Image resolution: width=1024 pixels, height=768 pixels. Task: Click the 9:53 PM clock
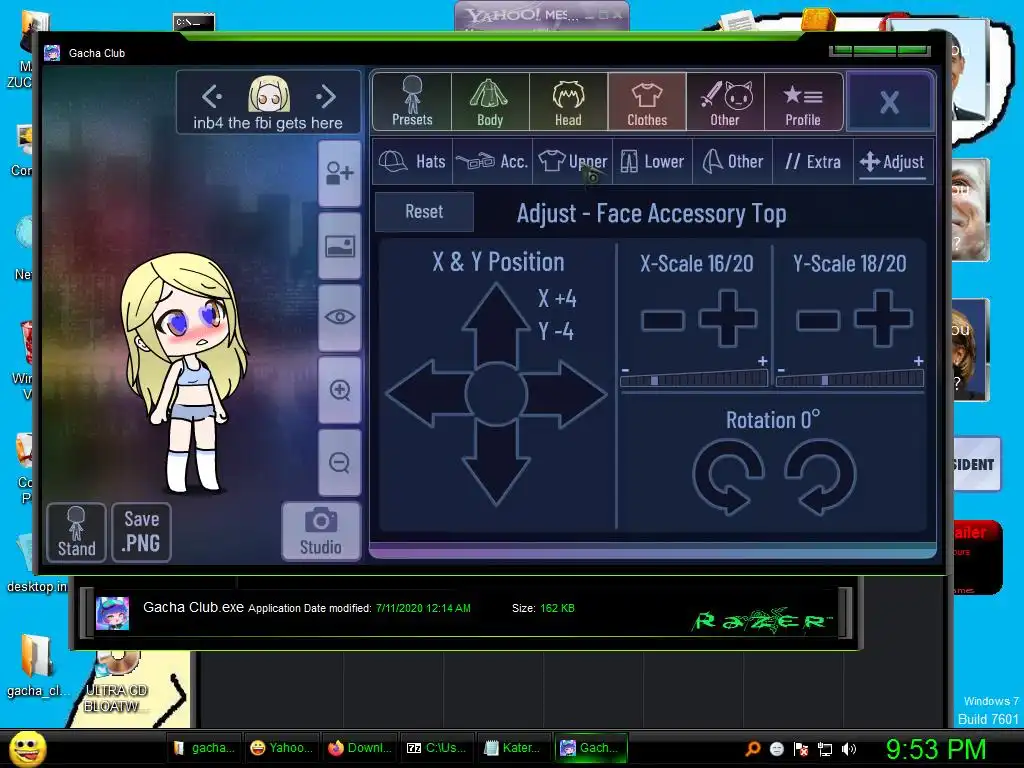935,749
